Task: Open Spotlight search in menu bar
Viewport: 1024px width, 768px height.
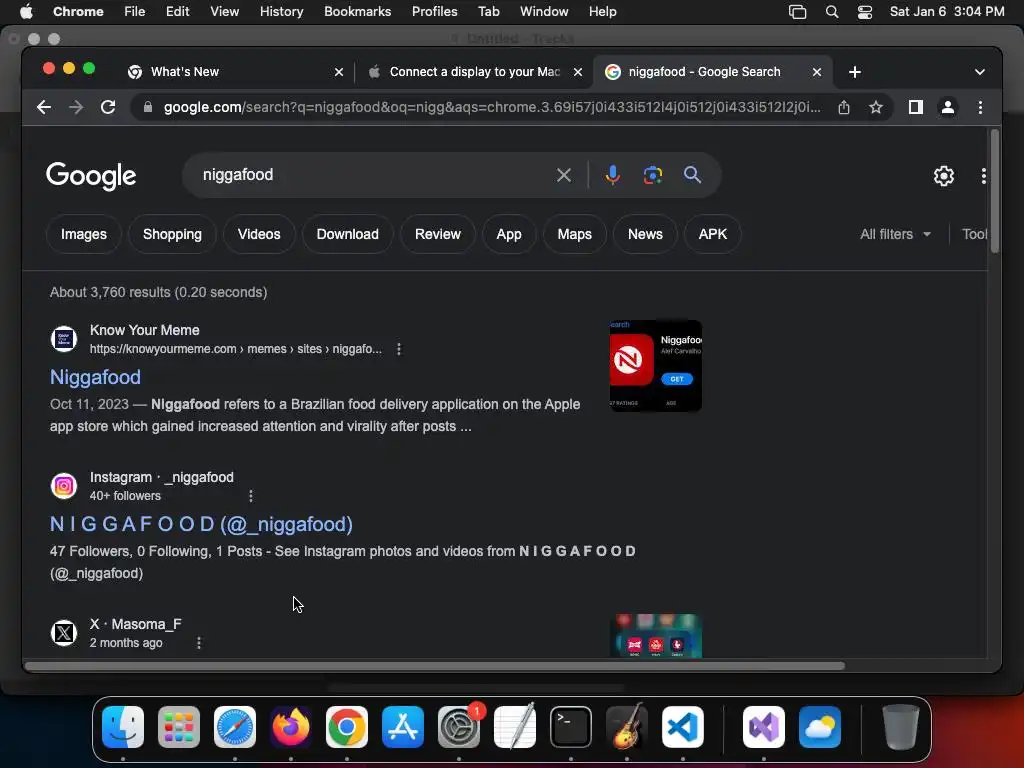Action: (x=831, y=12)
